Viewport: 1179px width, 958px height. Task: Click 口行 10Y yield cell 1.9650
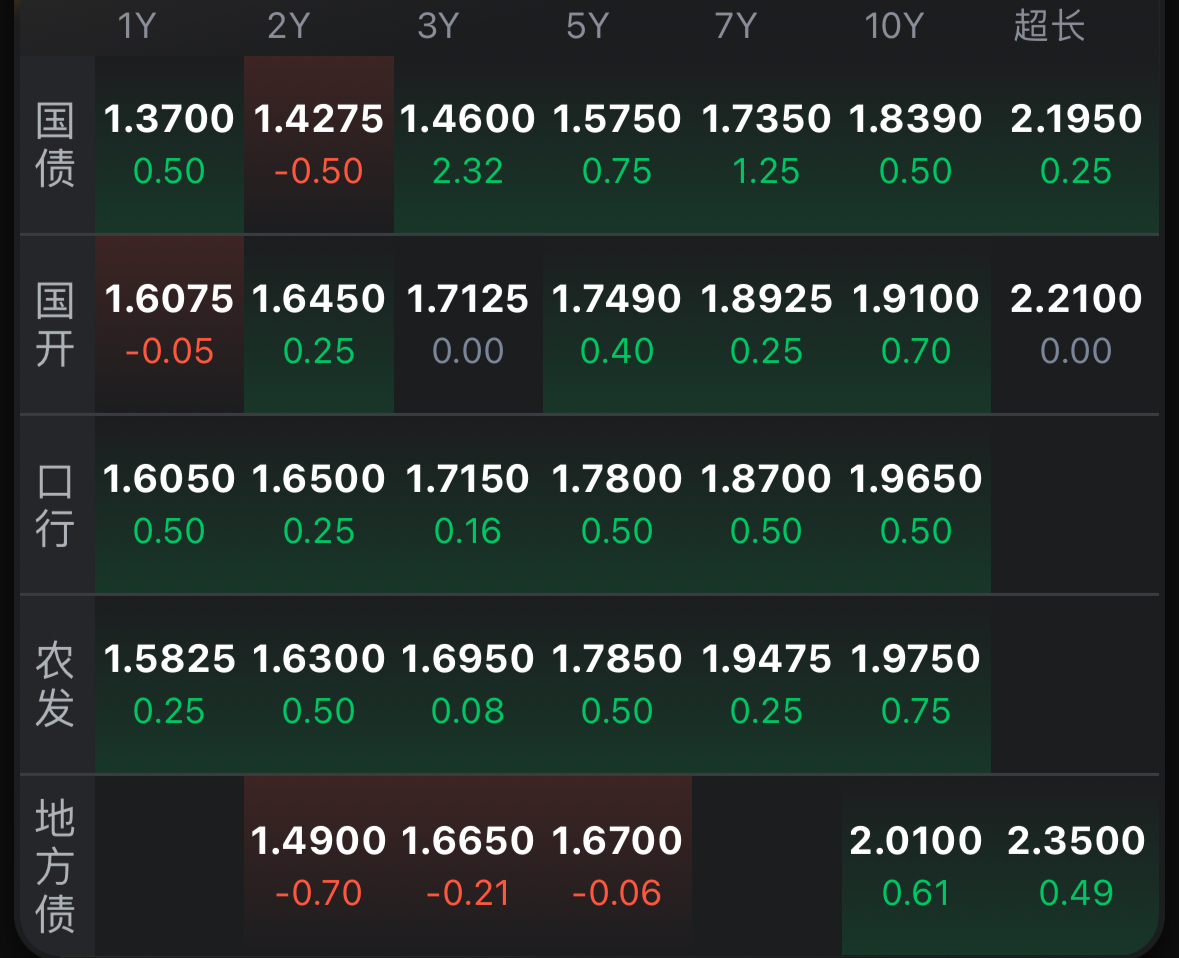(916, 504)
